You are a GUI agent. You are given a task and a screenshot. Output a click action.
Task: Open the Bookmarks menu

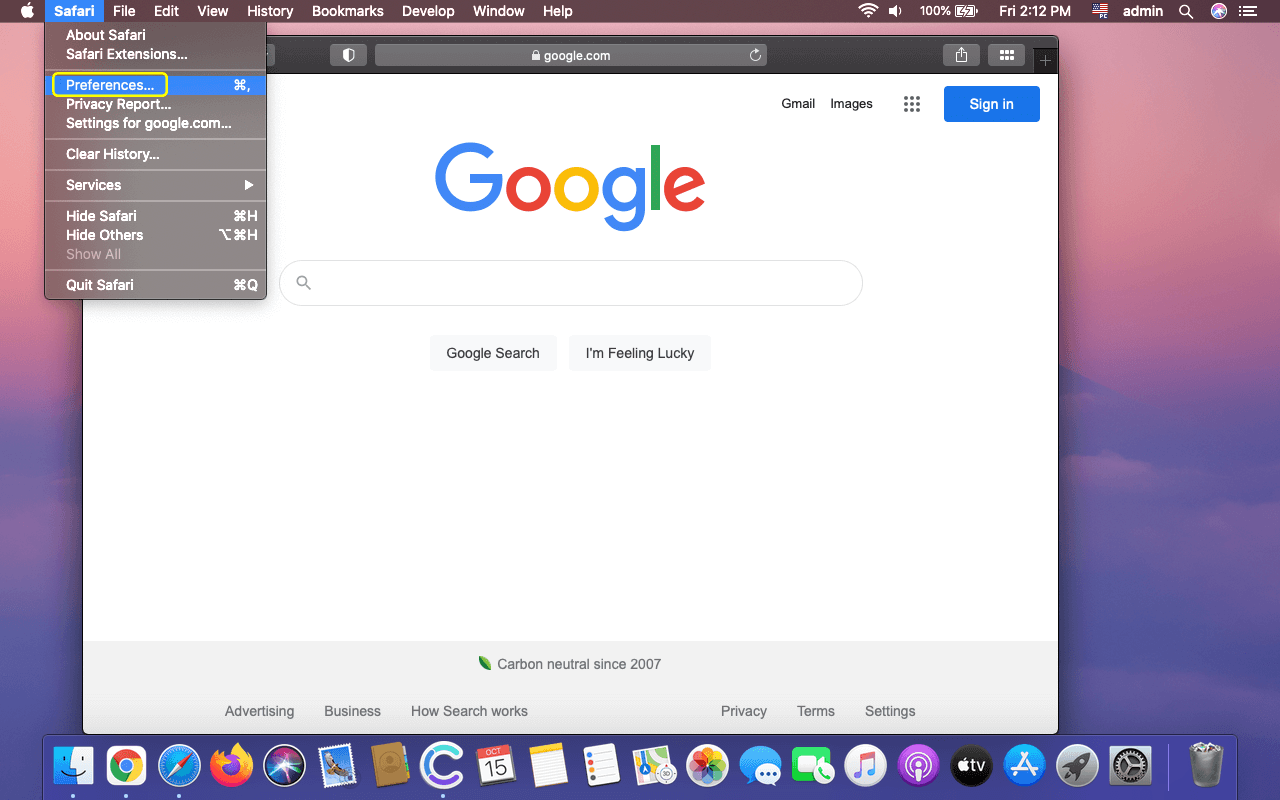[x=347, y=11]
